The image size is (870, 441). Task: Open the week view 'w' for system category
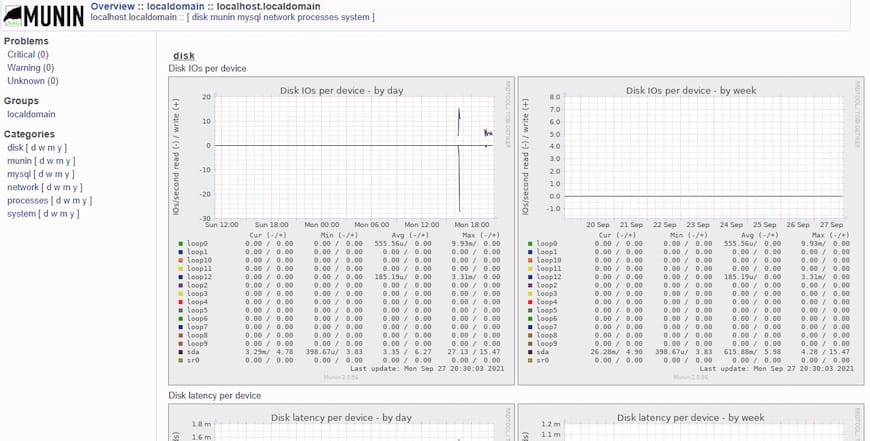click(x=55, y=214)
